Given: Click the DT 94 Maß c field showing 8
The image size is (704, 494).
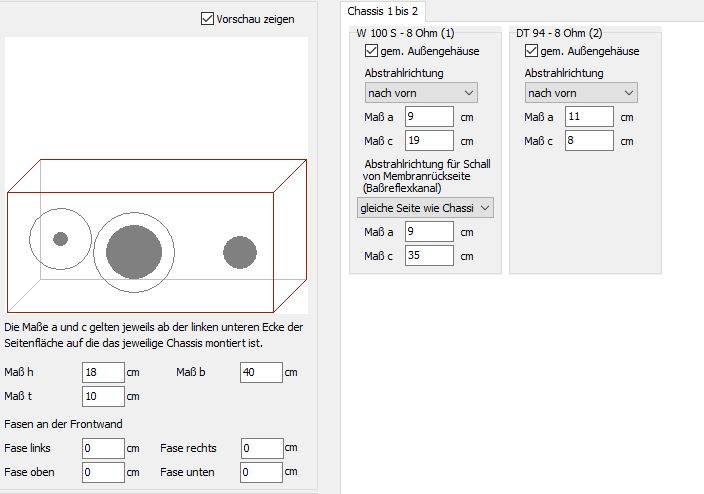Looking at the screenshot, I should pos(588,141).
